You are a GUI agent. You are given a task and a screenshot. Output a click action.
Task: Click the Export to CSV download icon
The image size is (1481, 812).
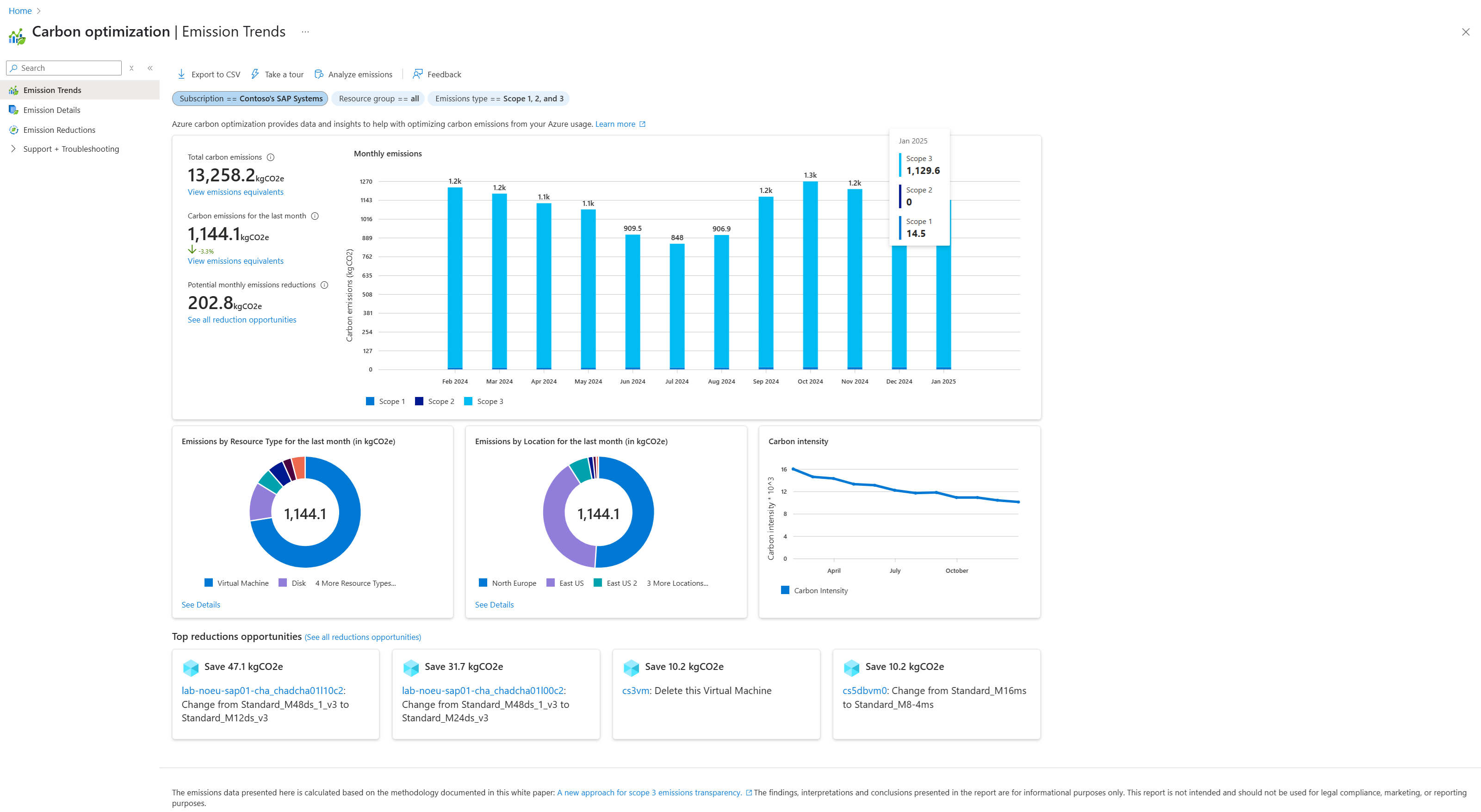[181, 74]
